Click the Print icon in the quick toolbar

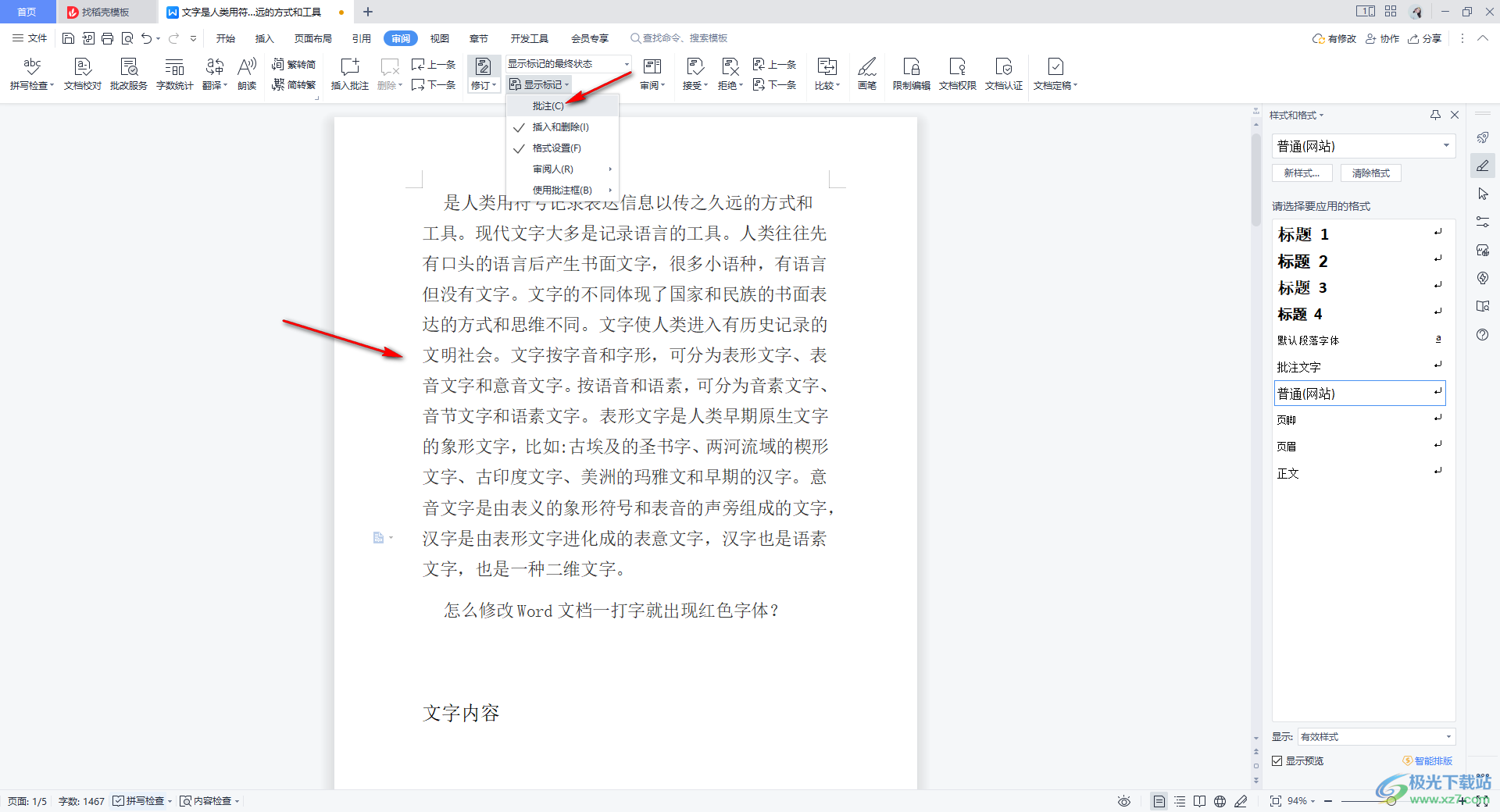point(108,38)
